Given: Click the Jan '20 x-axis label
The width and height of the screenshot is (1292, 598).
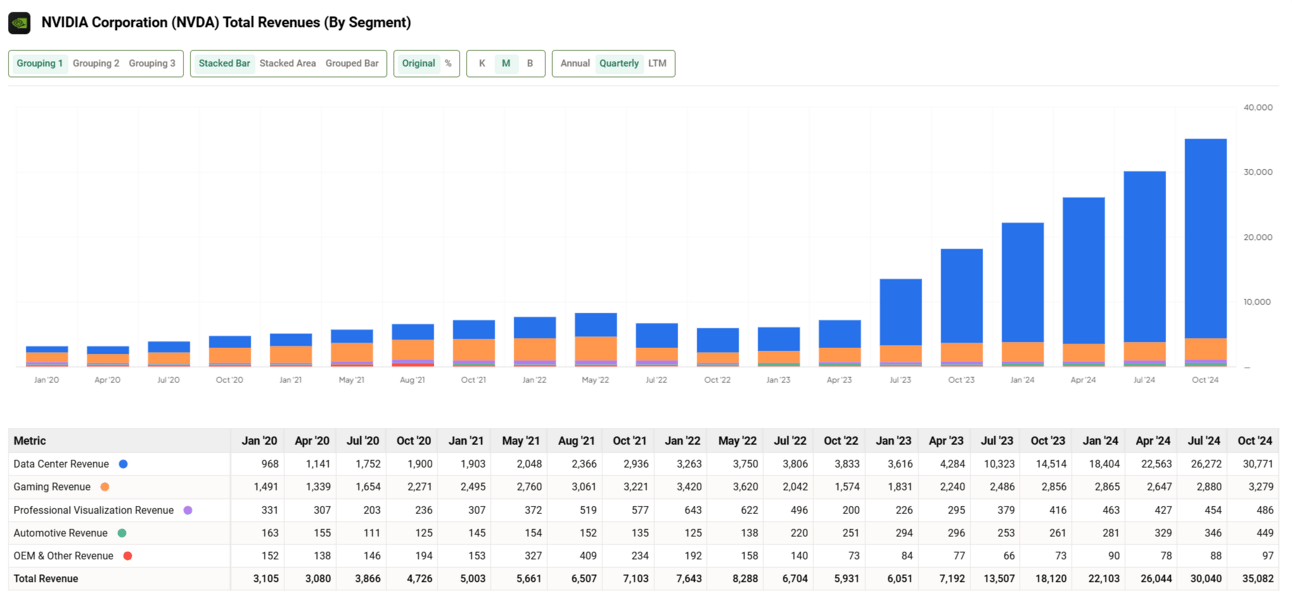Looking at the screenshot, I should pos(47,380).
